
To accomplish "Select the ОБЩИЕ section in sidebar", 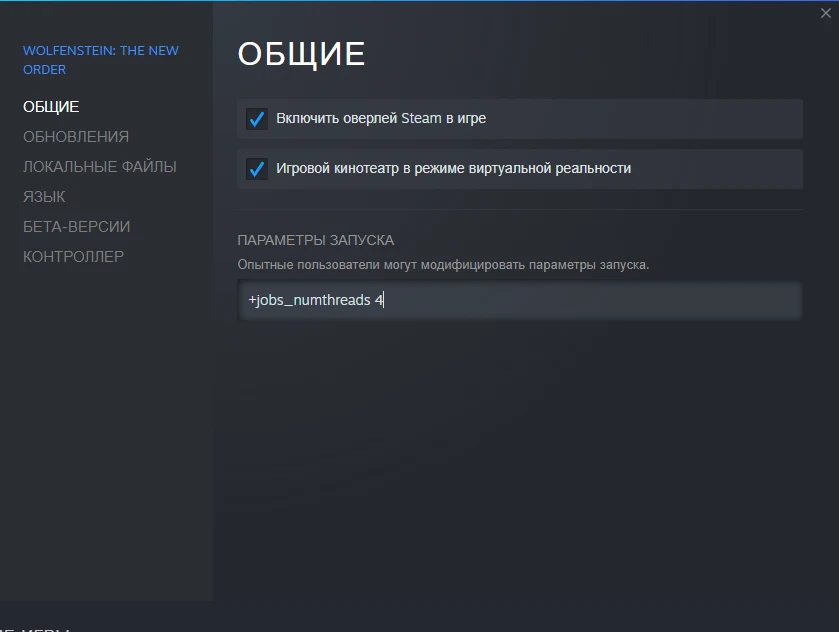I will [50, 106].
